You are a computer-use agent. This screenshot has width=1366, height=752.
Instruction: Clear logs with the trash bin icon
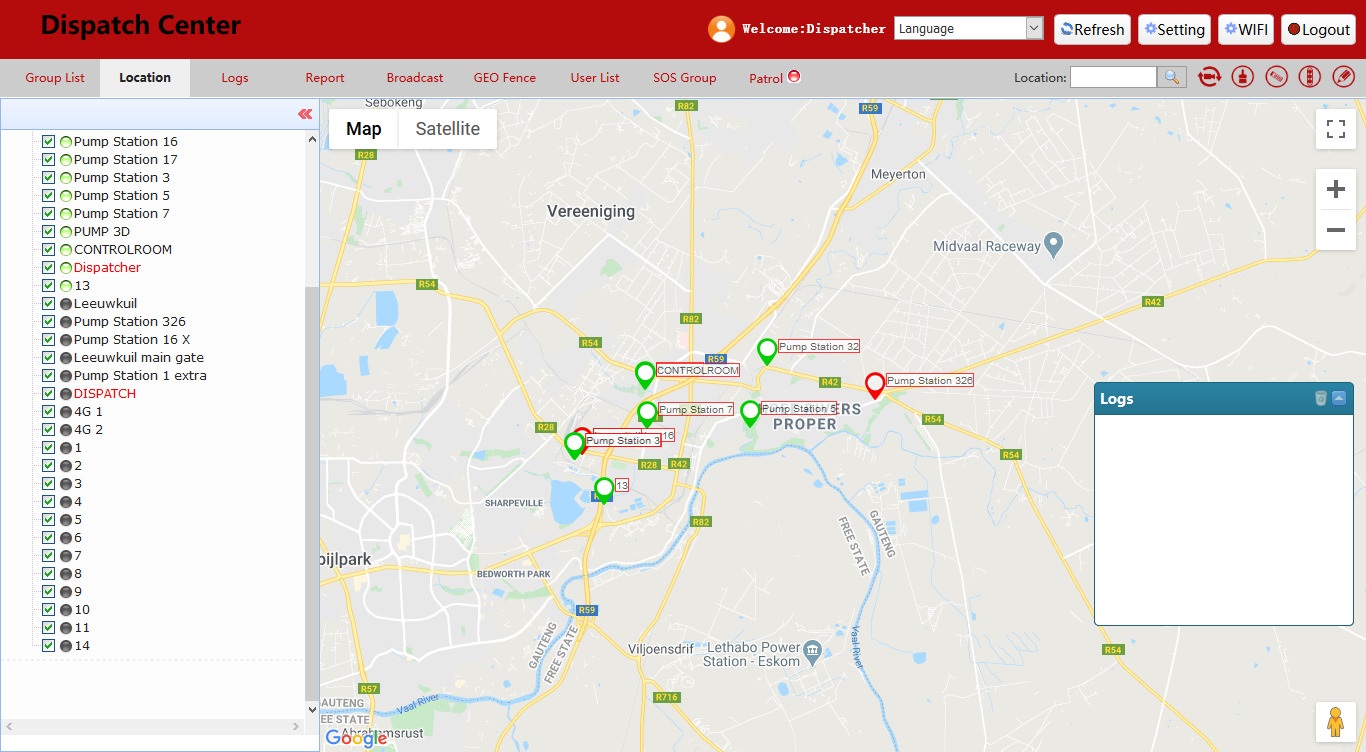click(x=1321, y=398)
